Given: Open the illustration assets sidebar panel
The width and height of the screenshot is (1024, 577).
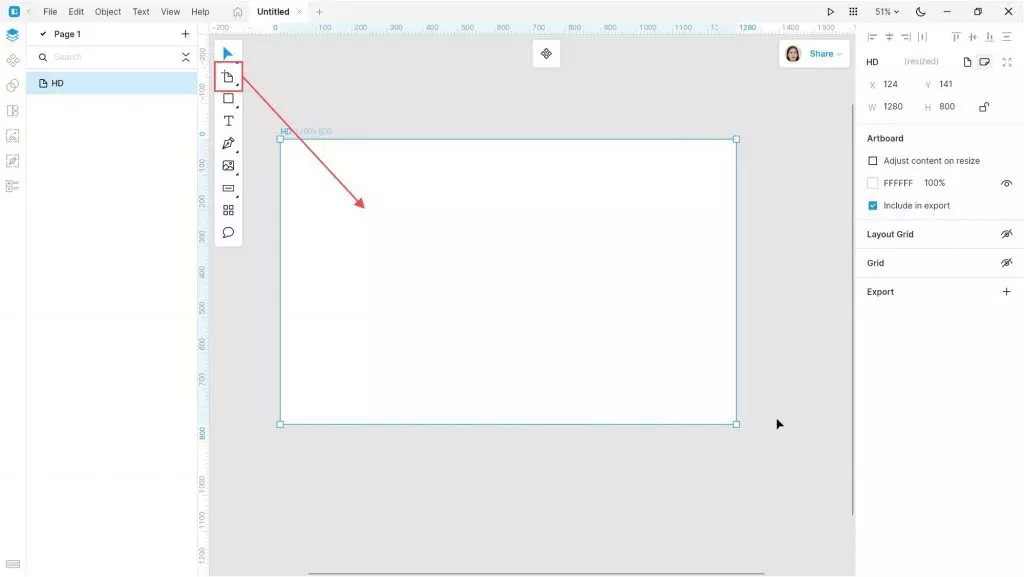Looking at the screenshot, I should [x=12, y=161].
